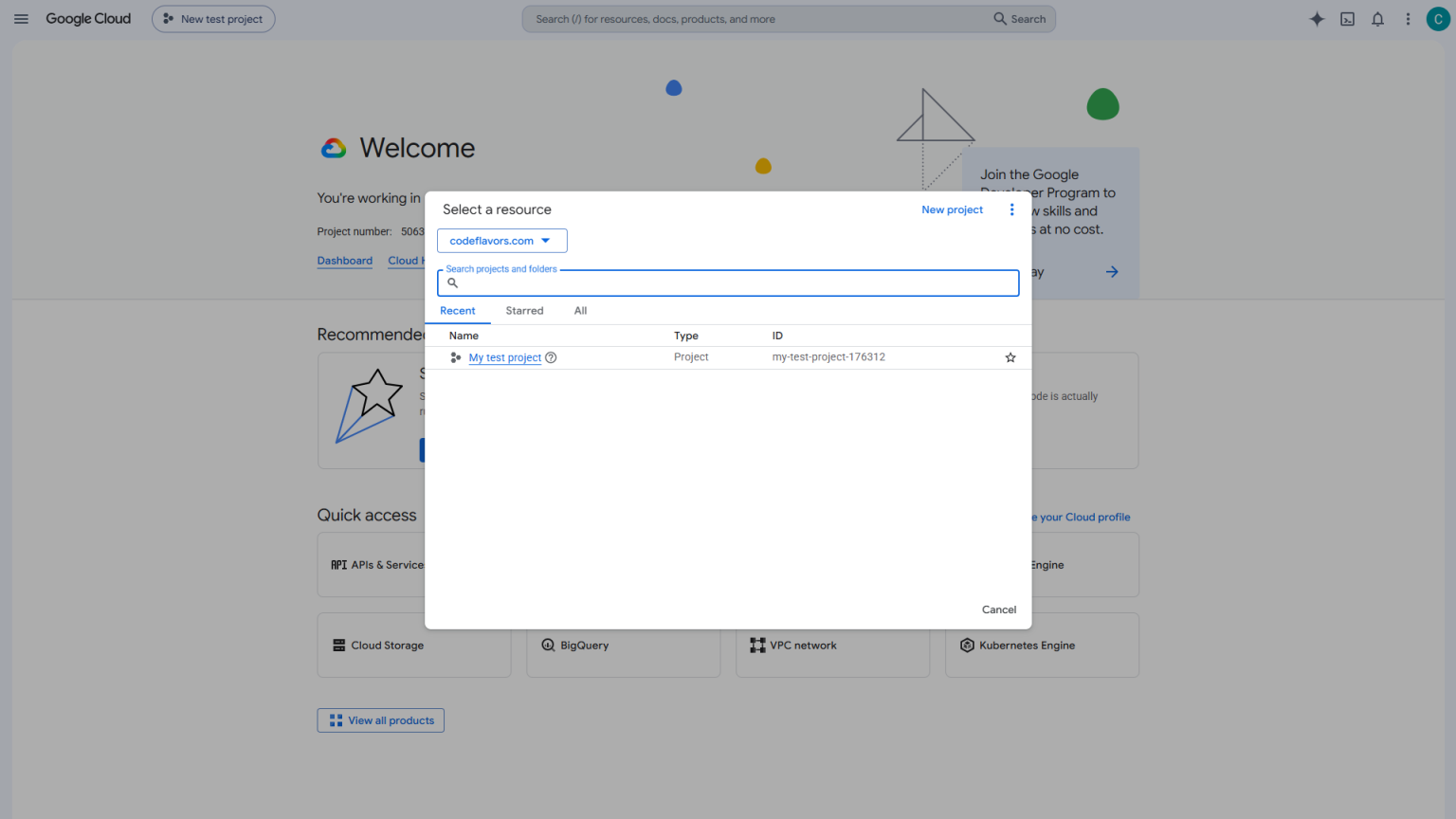Click the arrow on Developer Program card

[x=1112, y=272]
